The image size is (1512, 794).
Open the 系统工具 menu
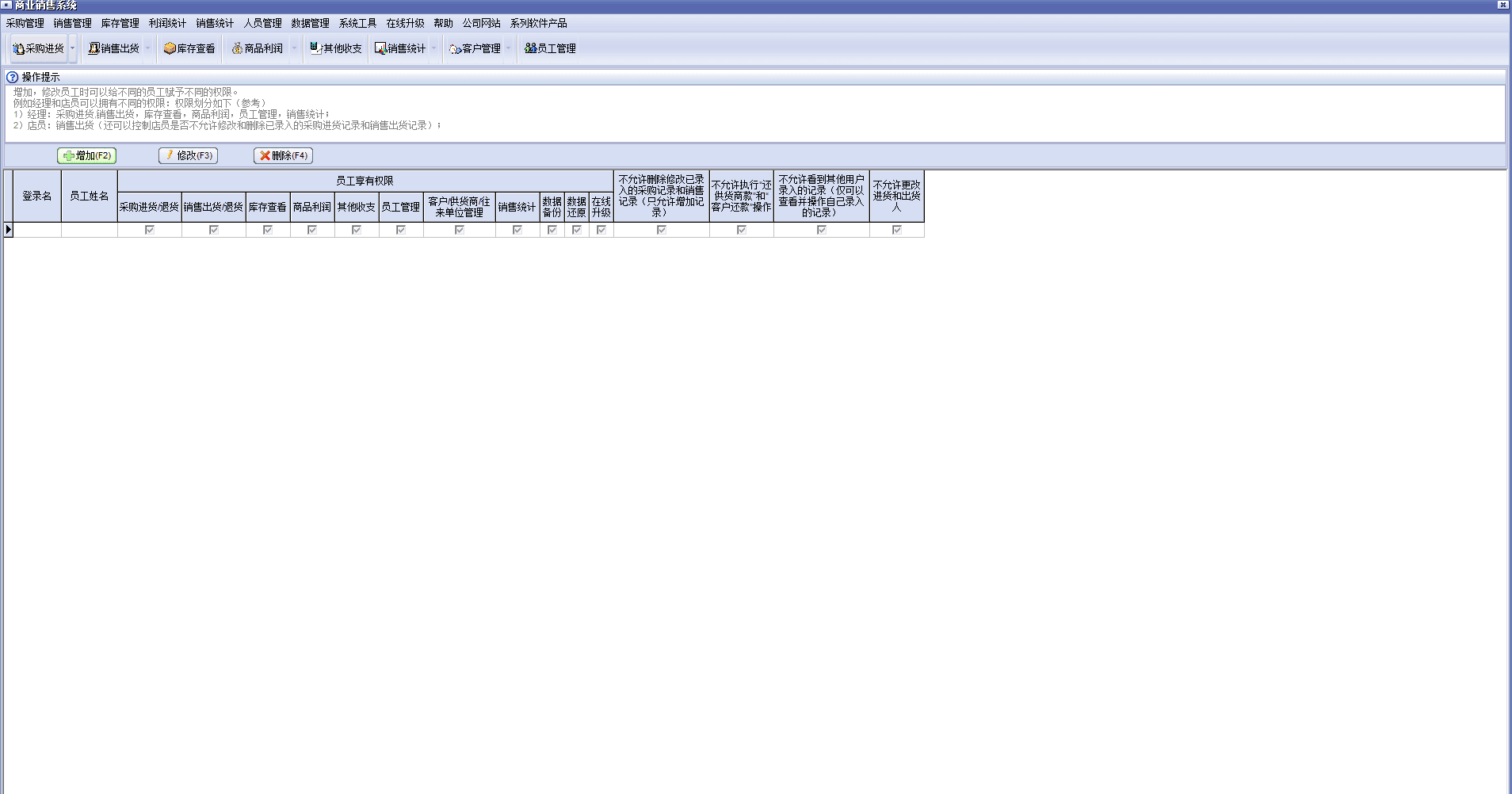tap(357, 24)
